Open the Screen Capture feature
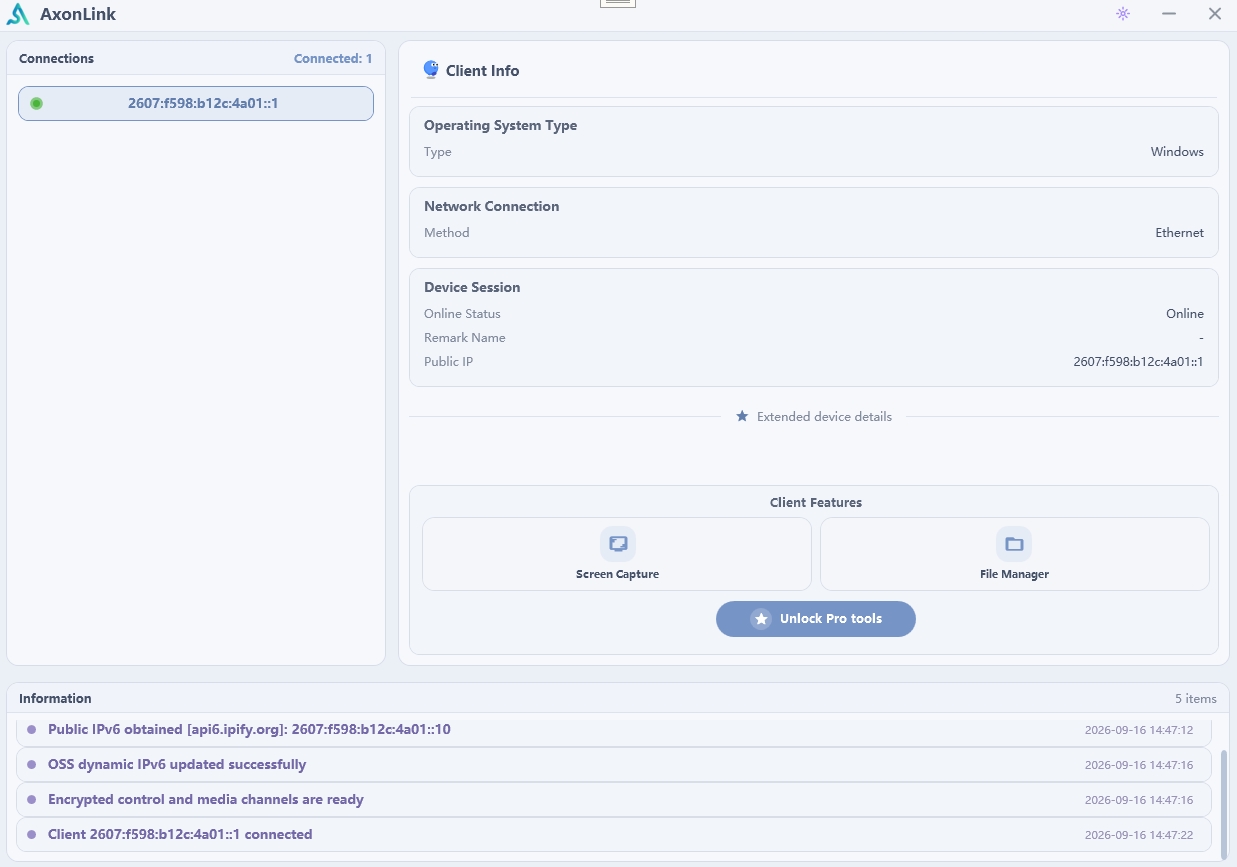1237x867 pixels. pos(617,554)
